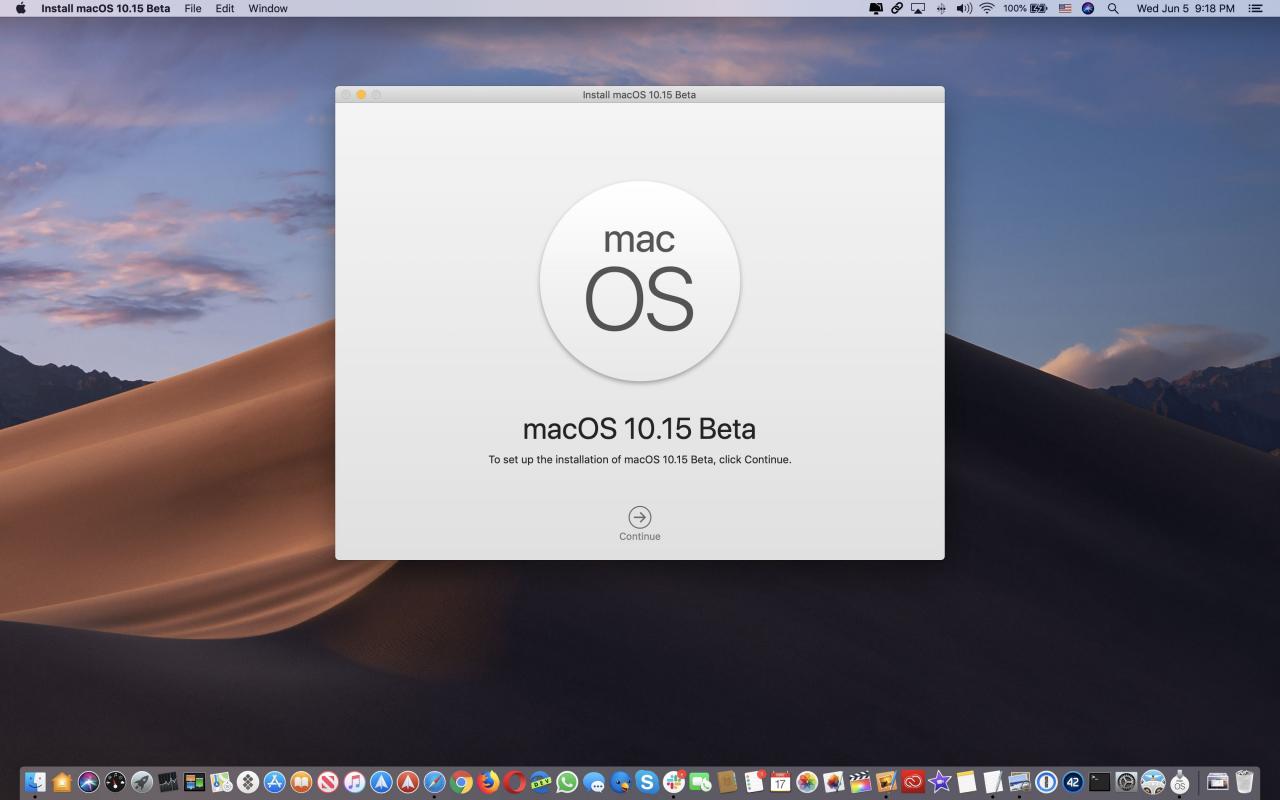Open the red paper-plane app in Dock
The height and width of the screenshot is (800, 1280).
coord(408,782)
